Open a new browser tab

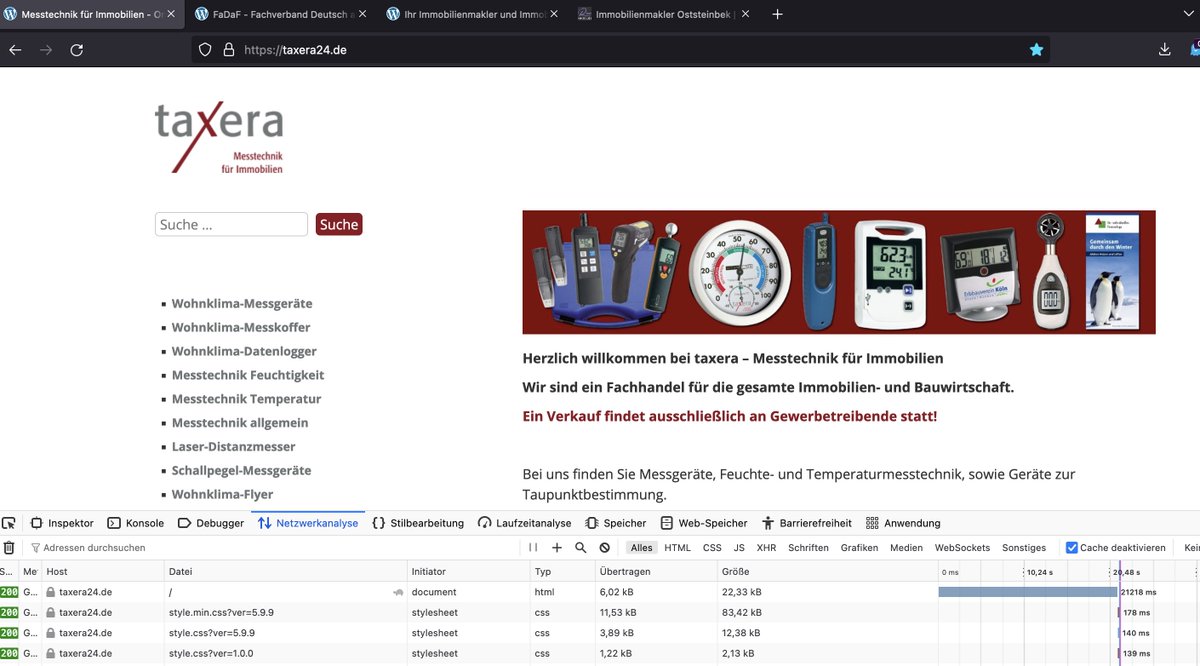(x=778, y=14)
